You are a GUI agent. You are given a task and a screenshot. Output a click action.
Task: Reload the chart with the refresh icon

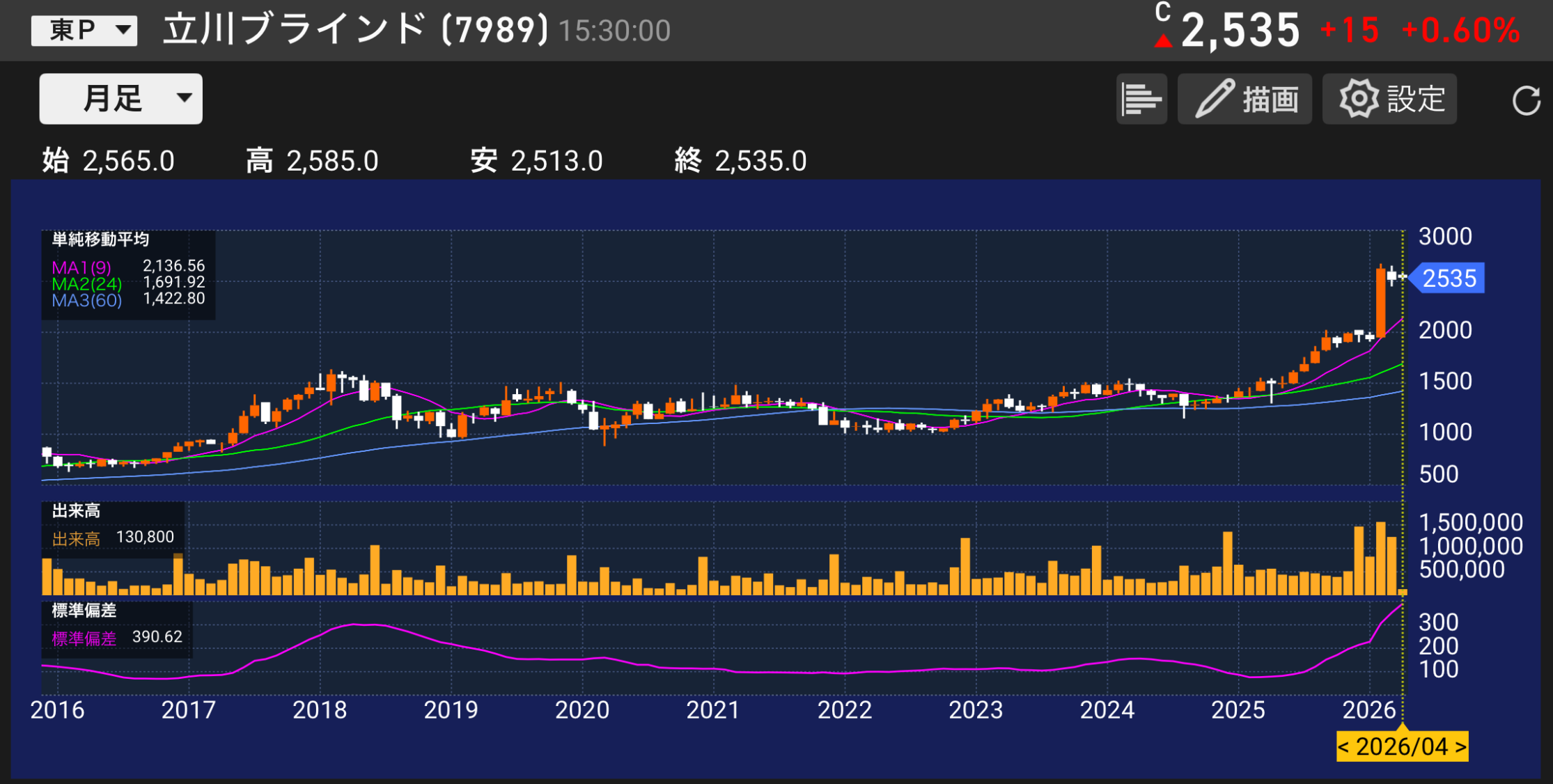point(1527,98)
